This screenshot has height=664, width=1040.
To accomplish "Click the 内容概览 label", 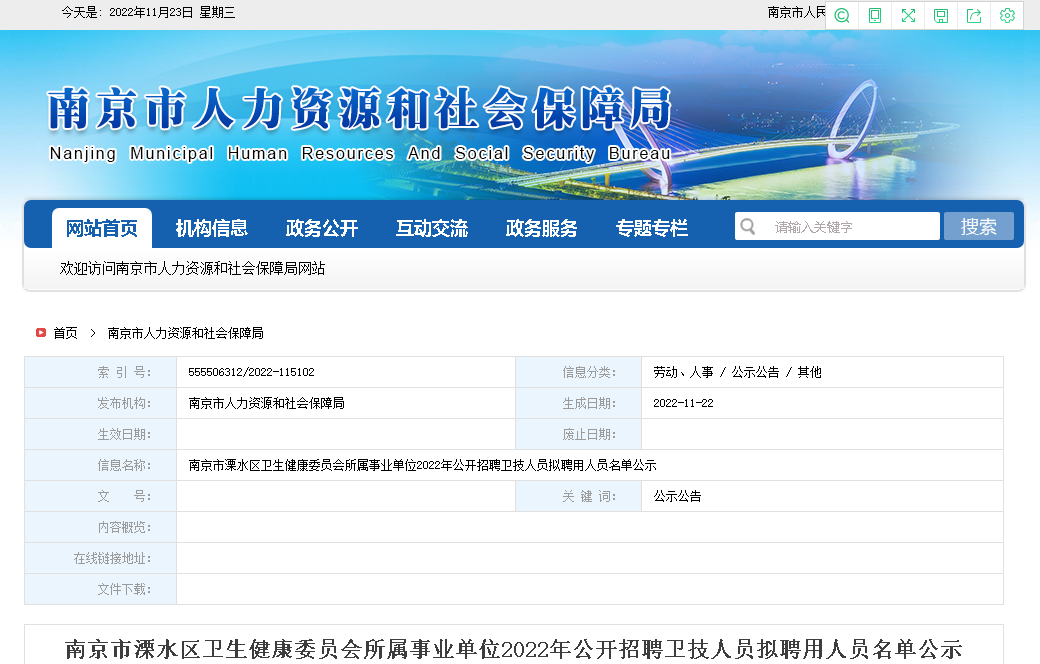I will [124, 527].
